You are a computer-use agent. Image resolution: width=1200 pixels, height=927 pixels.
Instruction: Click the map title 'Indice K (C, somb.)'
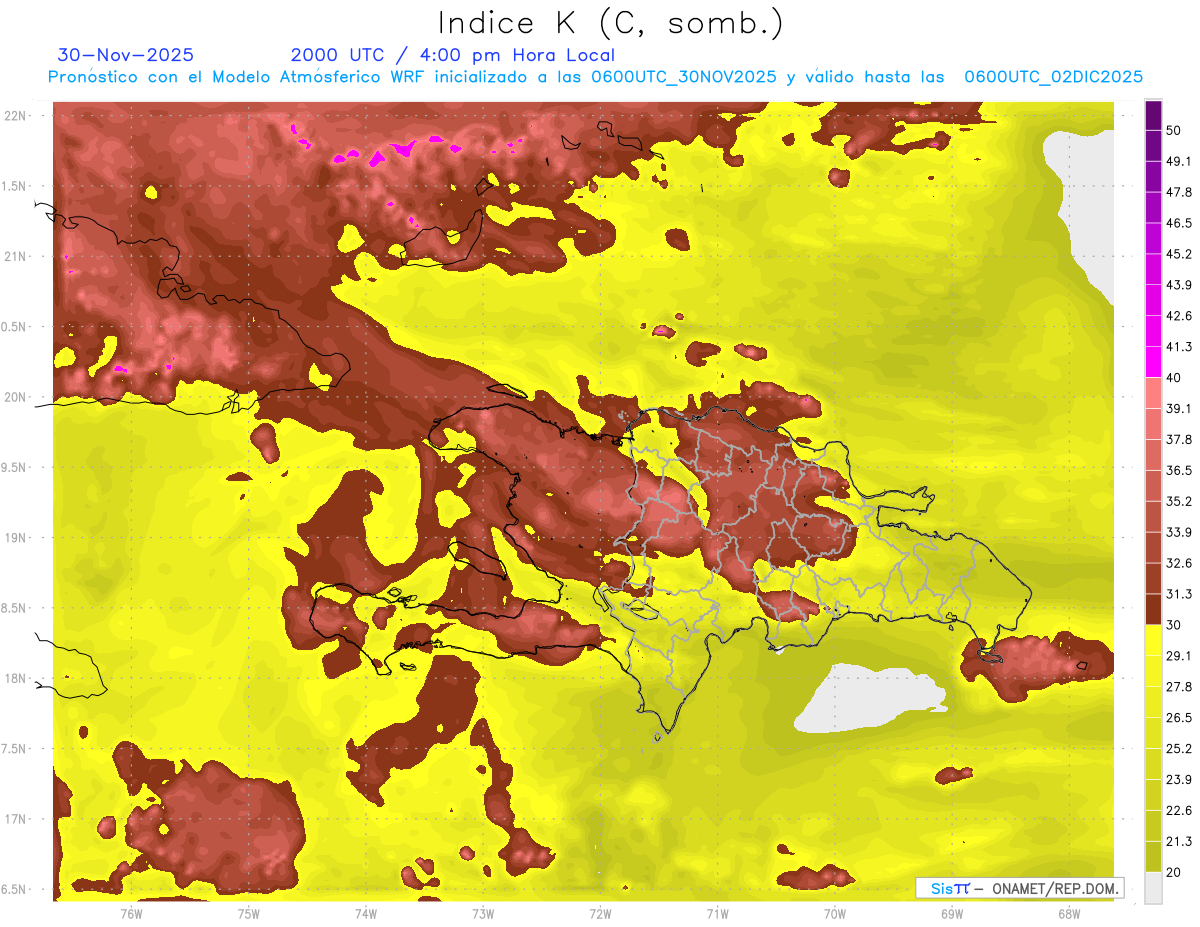pyautogui.click(x=610, y=23)
